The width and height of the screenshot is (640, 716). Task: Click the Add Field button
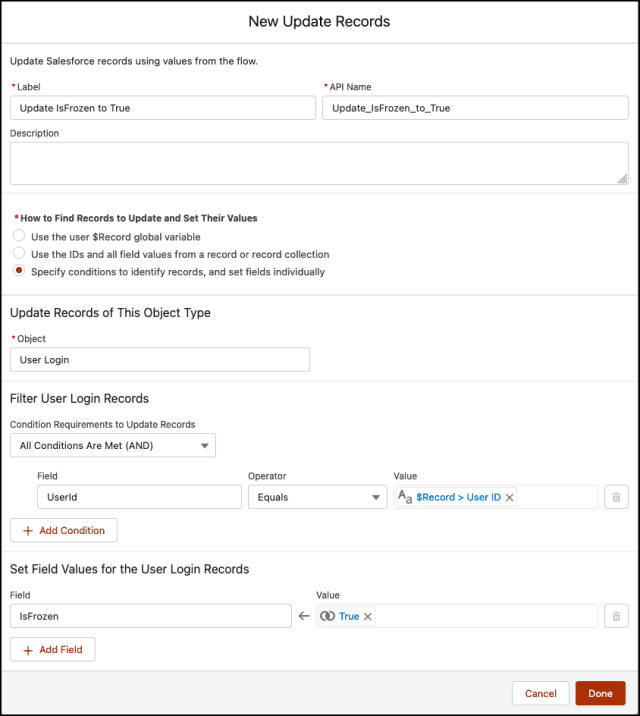coord(52,649)
